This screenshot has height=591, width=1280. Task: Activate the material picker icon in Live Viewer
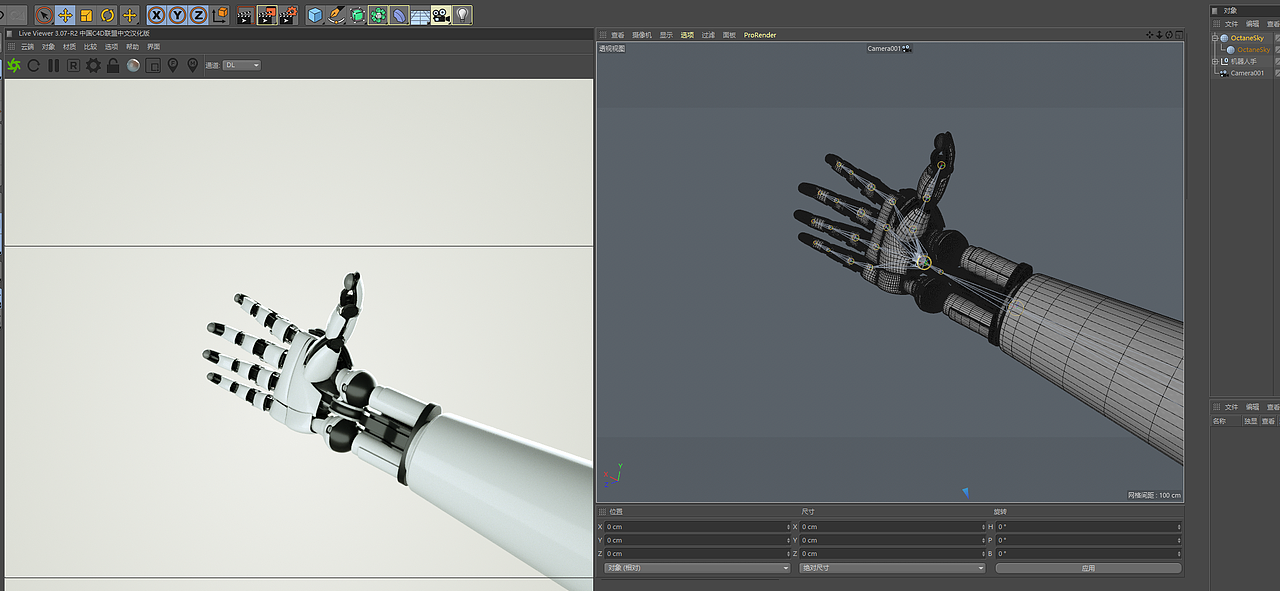[x=192, y=65]
